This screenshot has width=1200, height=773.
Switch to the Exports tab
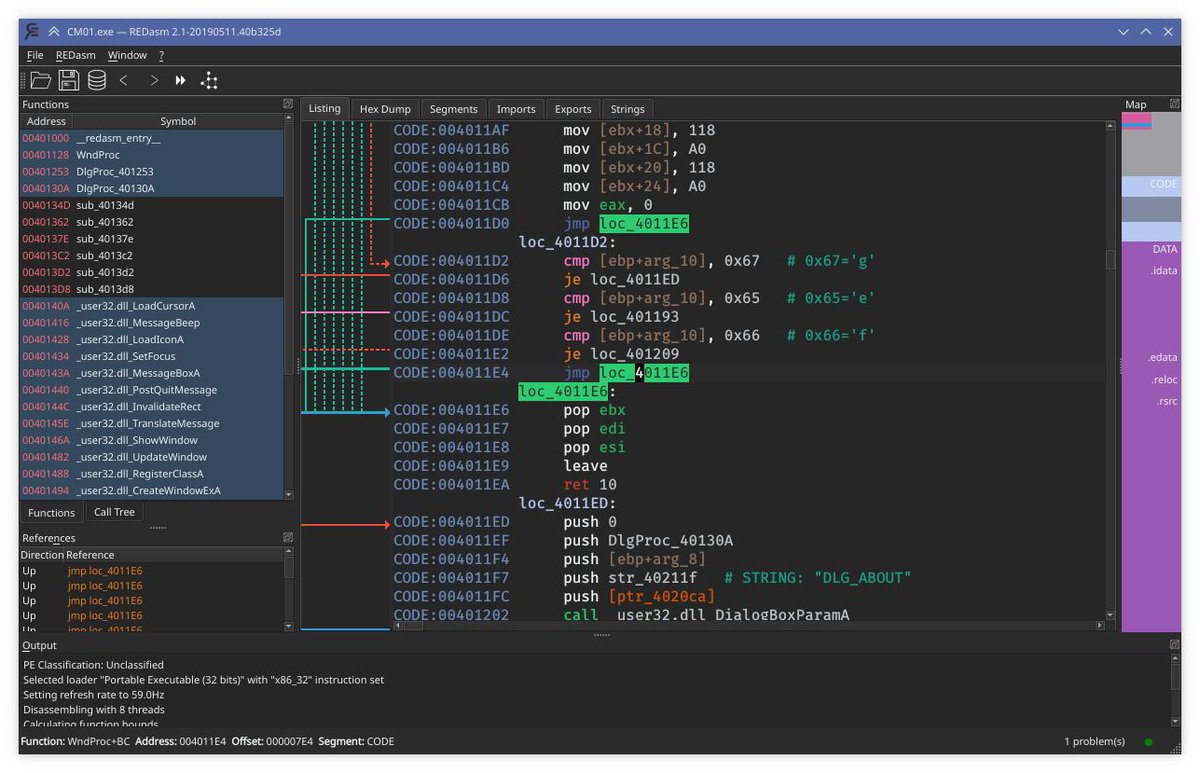[573, 109]
